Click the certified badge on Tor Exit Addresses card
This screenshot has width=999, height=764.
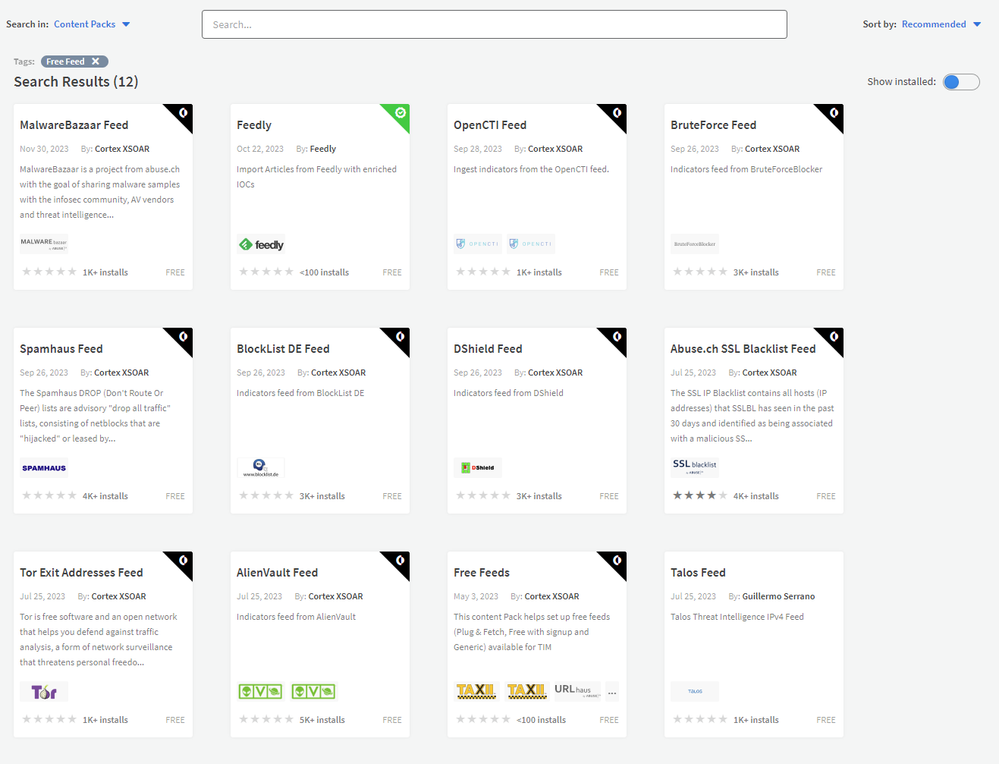(183, 561)
